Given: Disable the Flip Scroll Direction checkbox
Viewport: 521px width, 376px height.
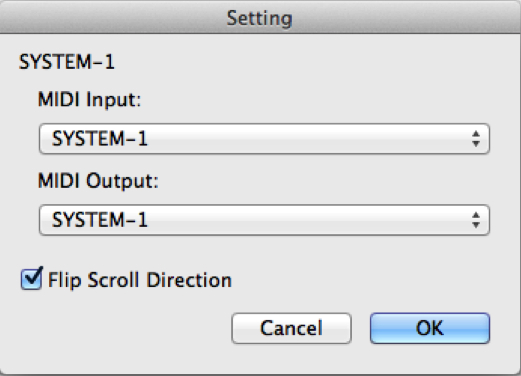Looking at the screenshot, I should pos(31,279).
